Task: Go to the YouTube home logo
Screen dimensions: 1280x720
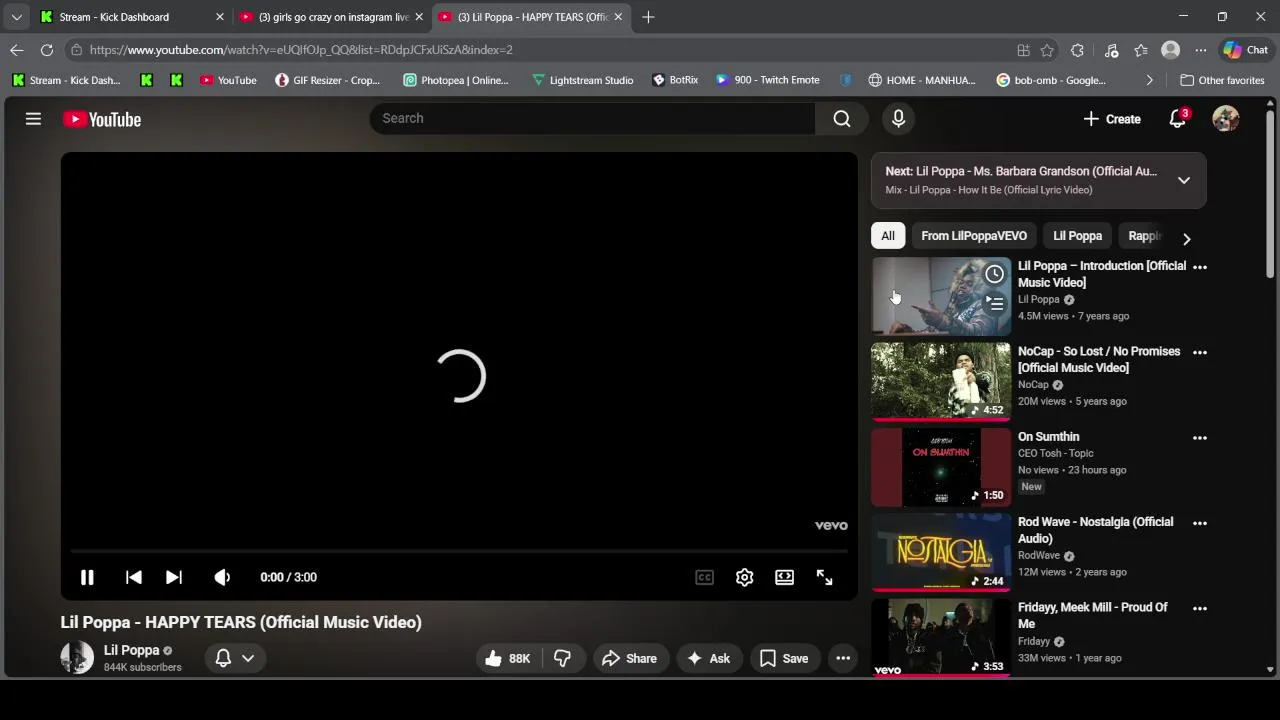Action: [102, 119]
